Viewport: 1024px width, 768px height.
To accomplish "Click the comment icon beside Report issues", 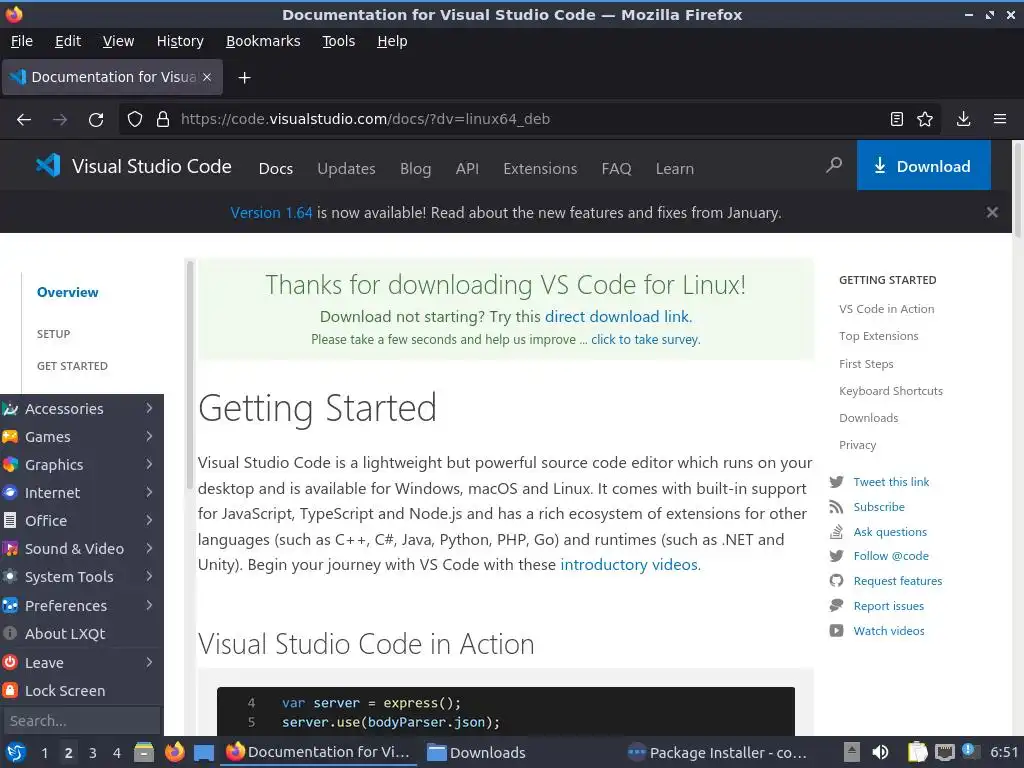I will pos(837,606).
